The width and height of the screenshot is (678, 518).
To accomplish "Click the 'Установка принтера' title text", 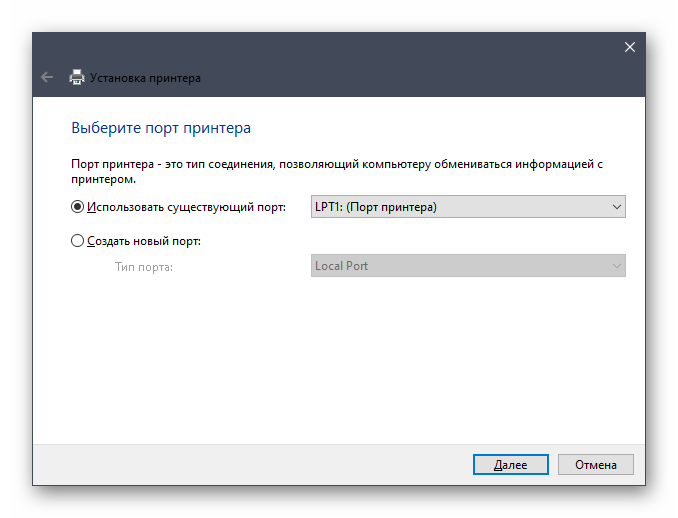I will click(x=145, y=78).
